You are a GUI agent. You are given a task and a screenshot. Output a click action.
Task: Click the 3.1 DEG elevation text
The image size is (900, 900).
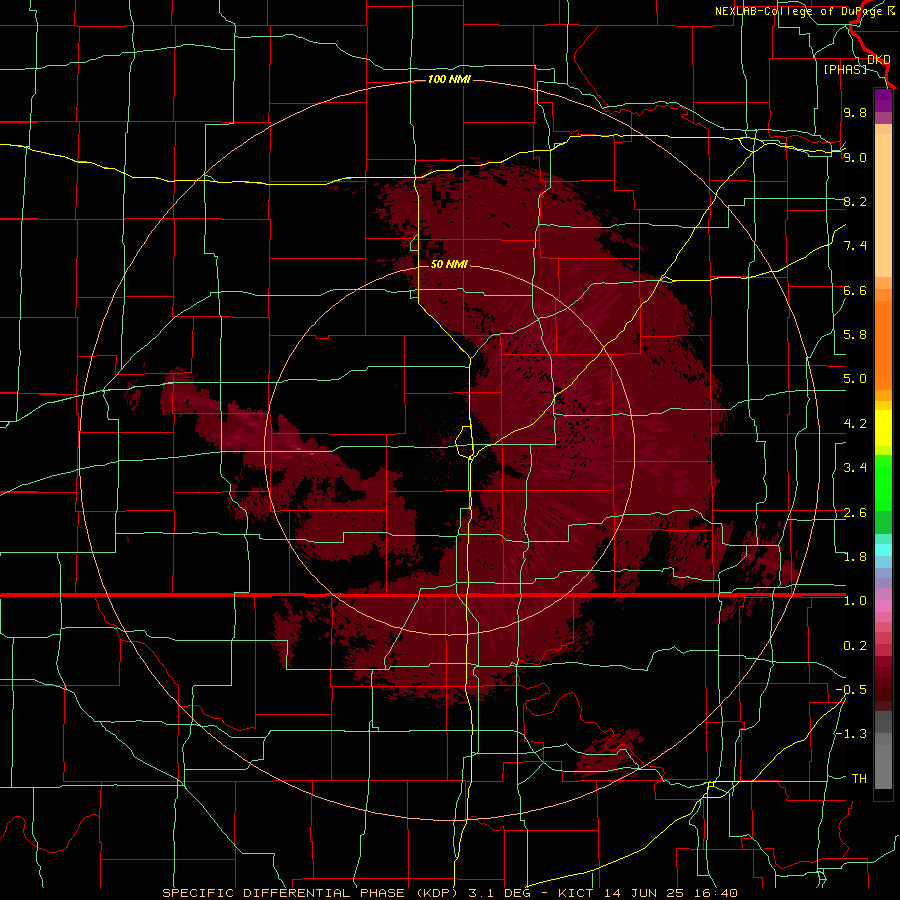tap(499, 893)
